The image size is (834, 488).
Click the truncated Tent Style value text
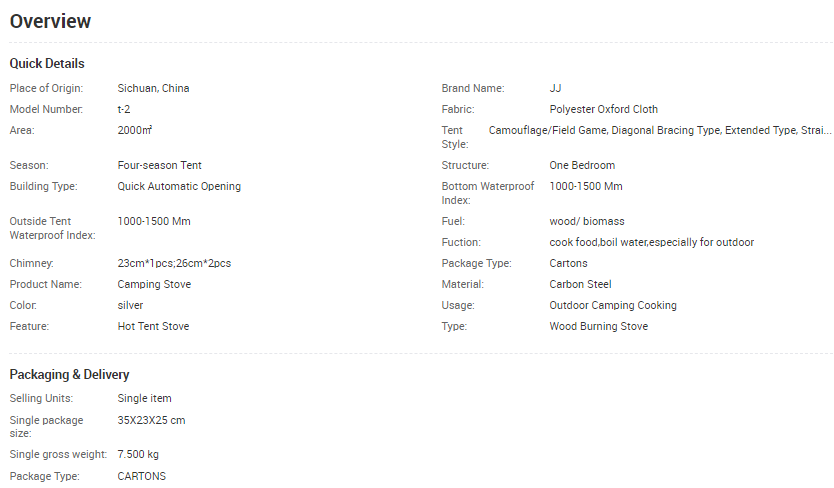[659, 130]
